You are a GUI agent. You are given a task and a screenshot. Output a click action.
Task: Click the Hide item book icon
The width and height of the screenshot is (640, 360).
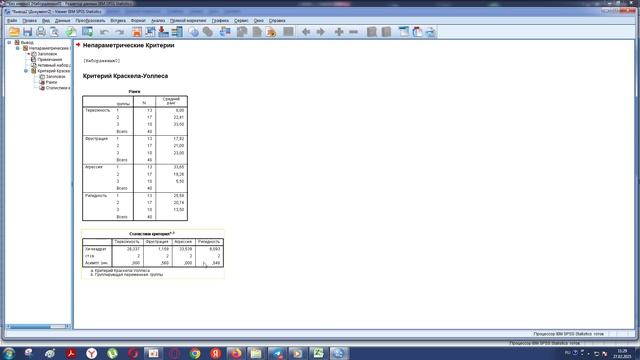(386, 32)
